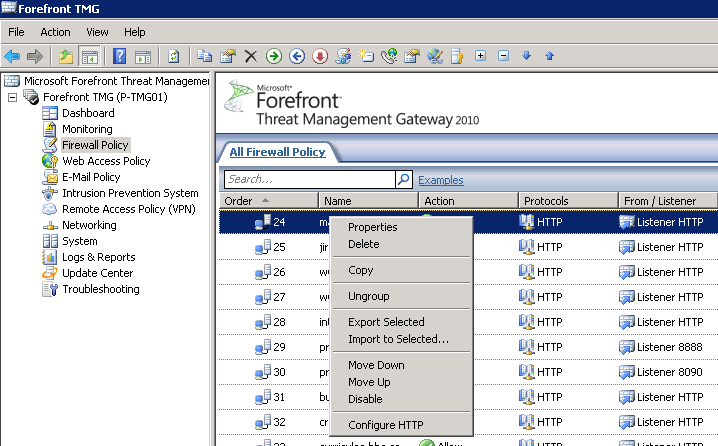Sort by the Name column header
The height and width of the screenshot is (446, 718).
click(369, 201)
